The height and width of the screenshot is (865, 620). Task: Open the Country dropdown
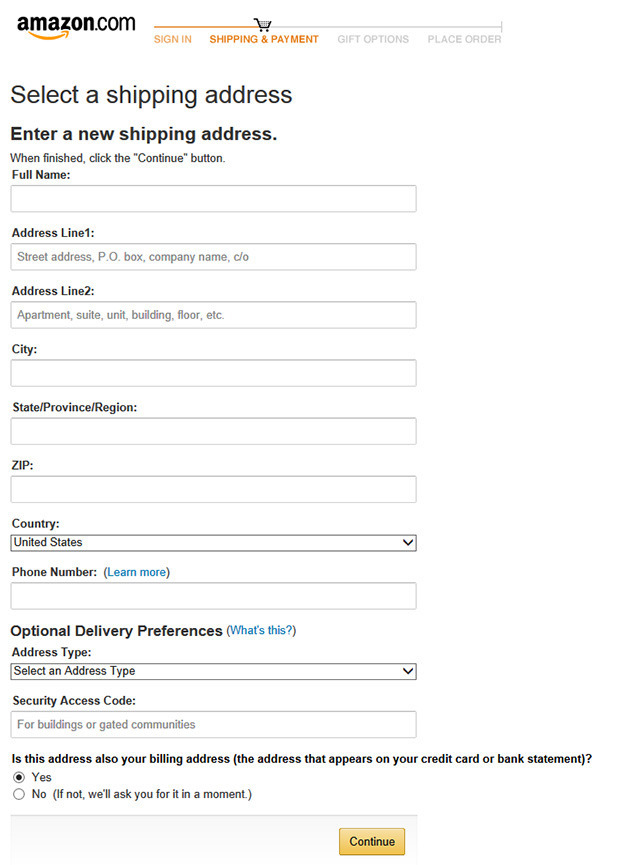tap(213, 542)
